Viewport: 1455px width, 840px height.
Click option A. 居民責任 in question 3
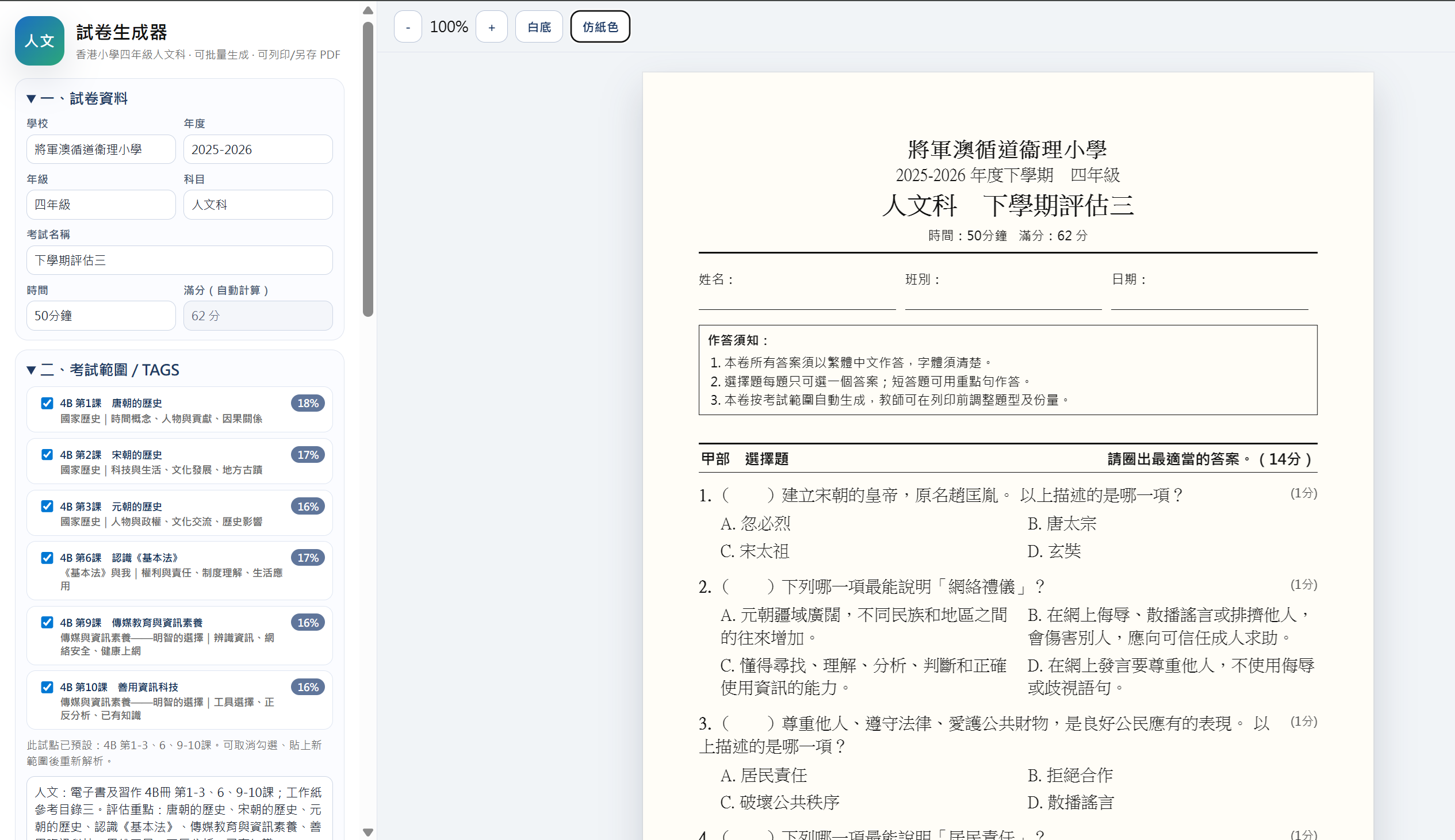pyautogui.click(x=764, y=776)
